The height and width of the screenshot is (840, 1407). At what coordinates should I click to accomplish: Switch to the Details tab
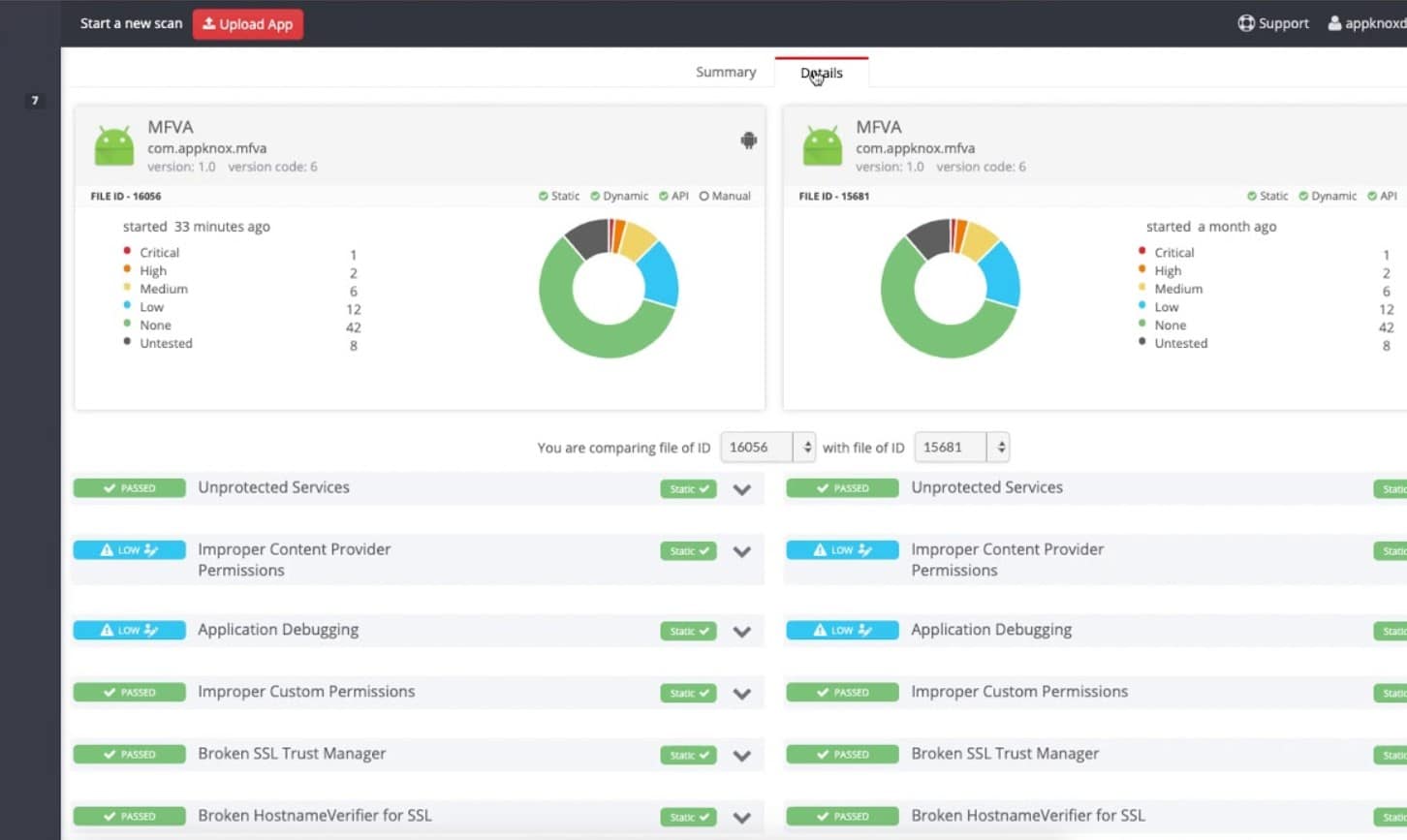pos(822,73)
